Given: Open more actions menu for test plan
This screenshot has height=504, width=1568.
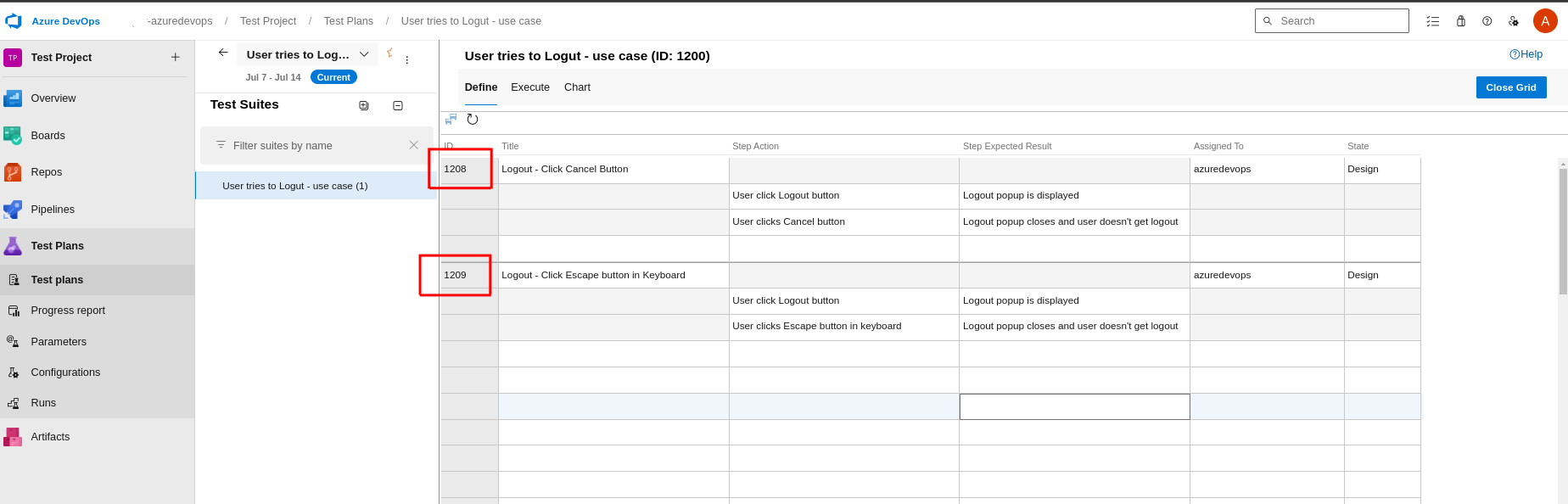Looking at the screenshot, I should pos(407,60).
